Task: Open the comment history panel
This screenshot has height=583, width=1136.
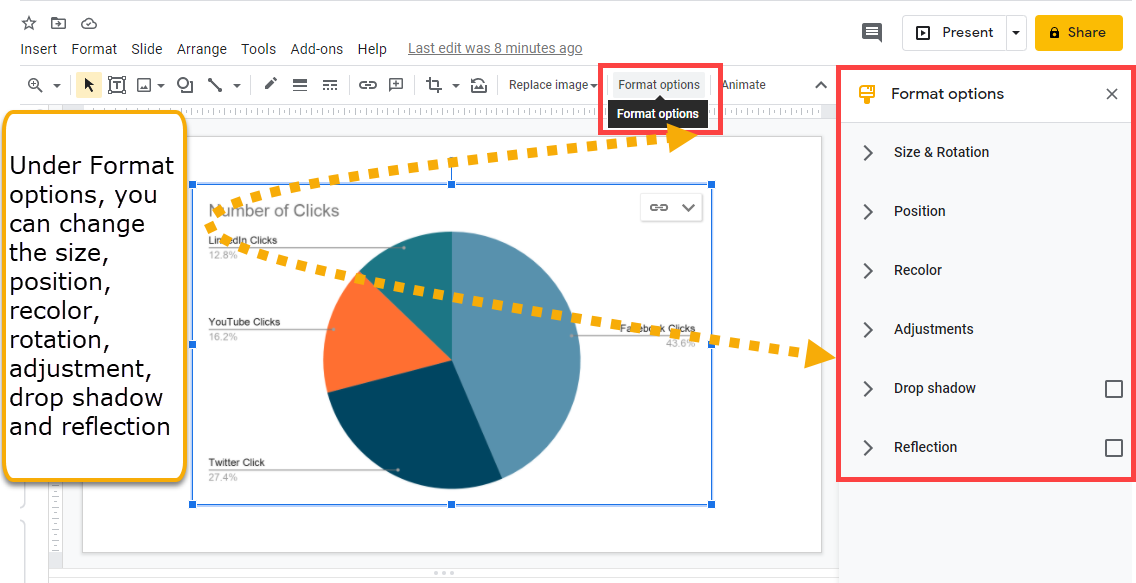Action: 871,32
